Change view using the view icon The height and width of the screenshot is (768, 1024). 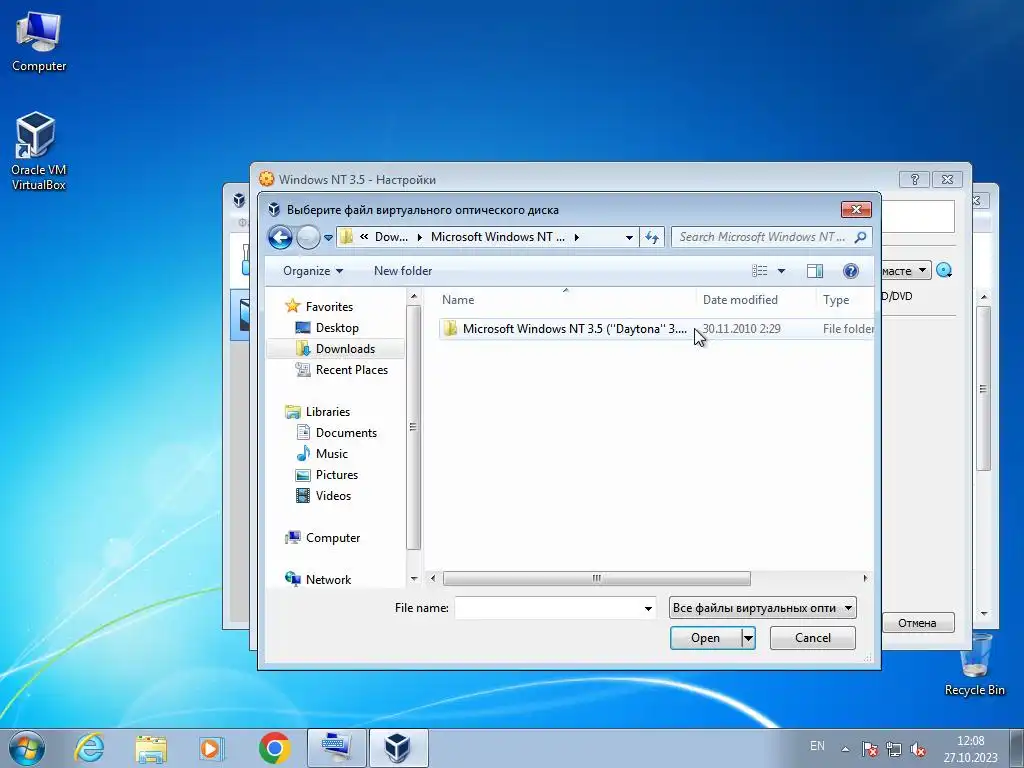760,271
